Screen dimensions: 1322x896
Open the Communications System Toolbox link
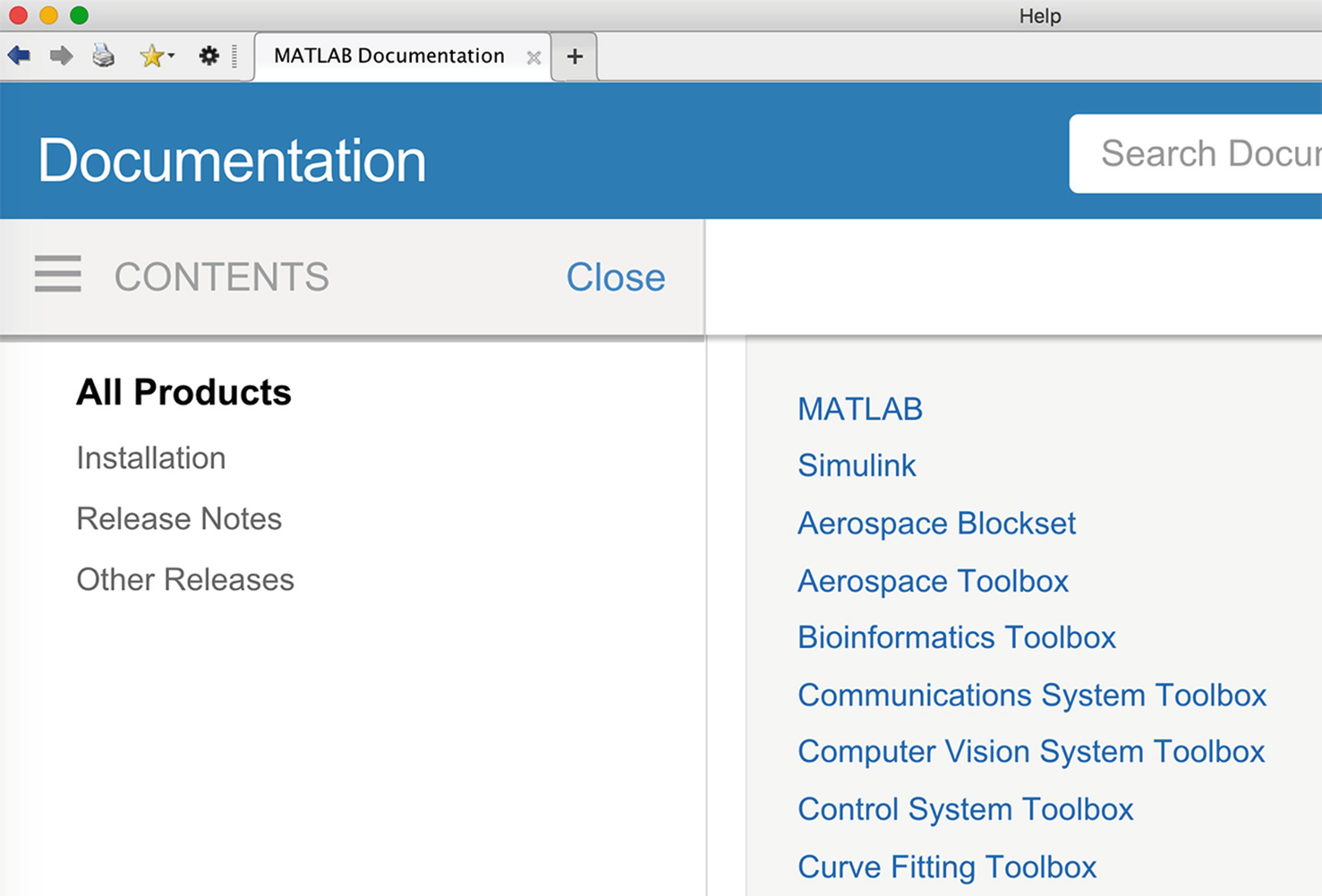[1032, 695]
